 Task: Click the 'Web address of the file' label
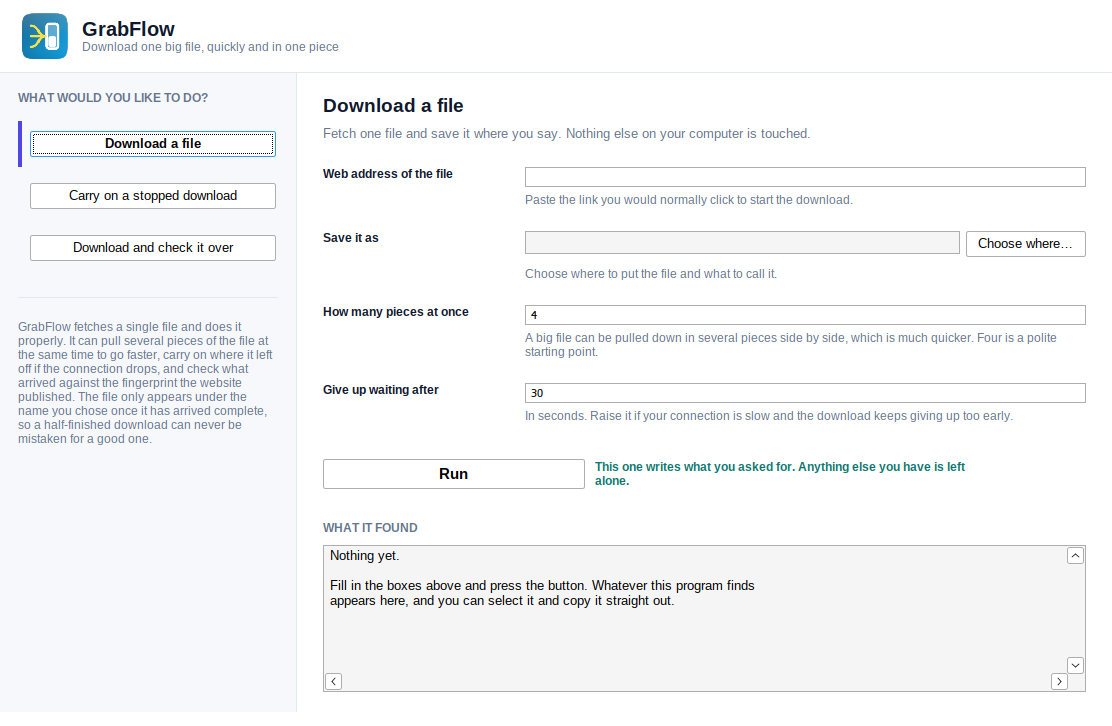click(x=388, y=174)
